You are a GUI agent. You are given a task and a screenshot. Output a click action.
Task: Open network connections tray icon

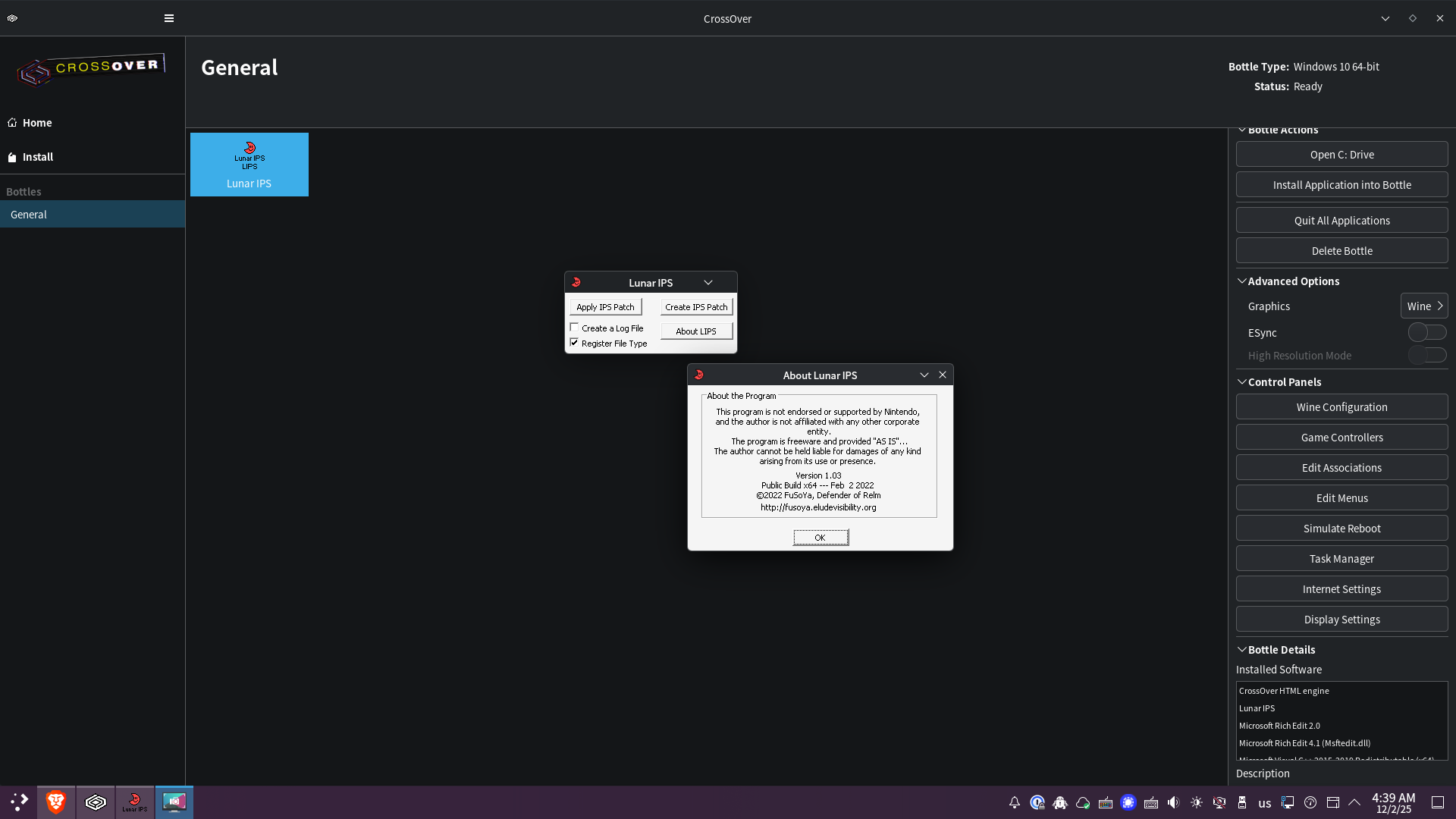[1288, 802]
